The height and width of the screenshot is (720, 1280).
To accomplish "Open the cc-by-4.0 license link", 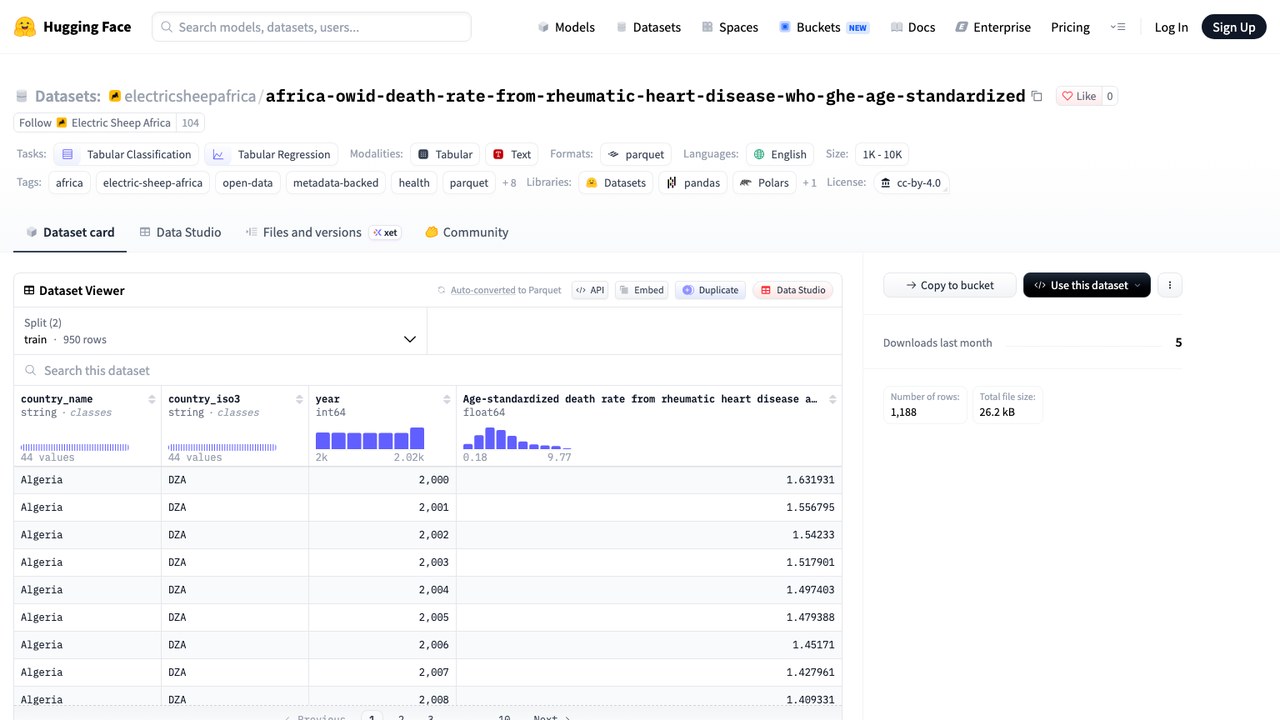I will tap(911, 183).
